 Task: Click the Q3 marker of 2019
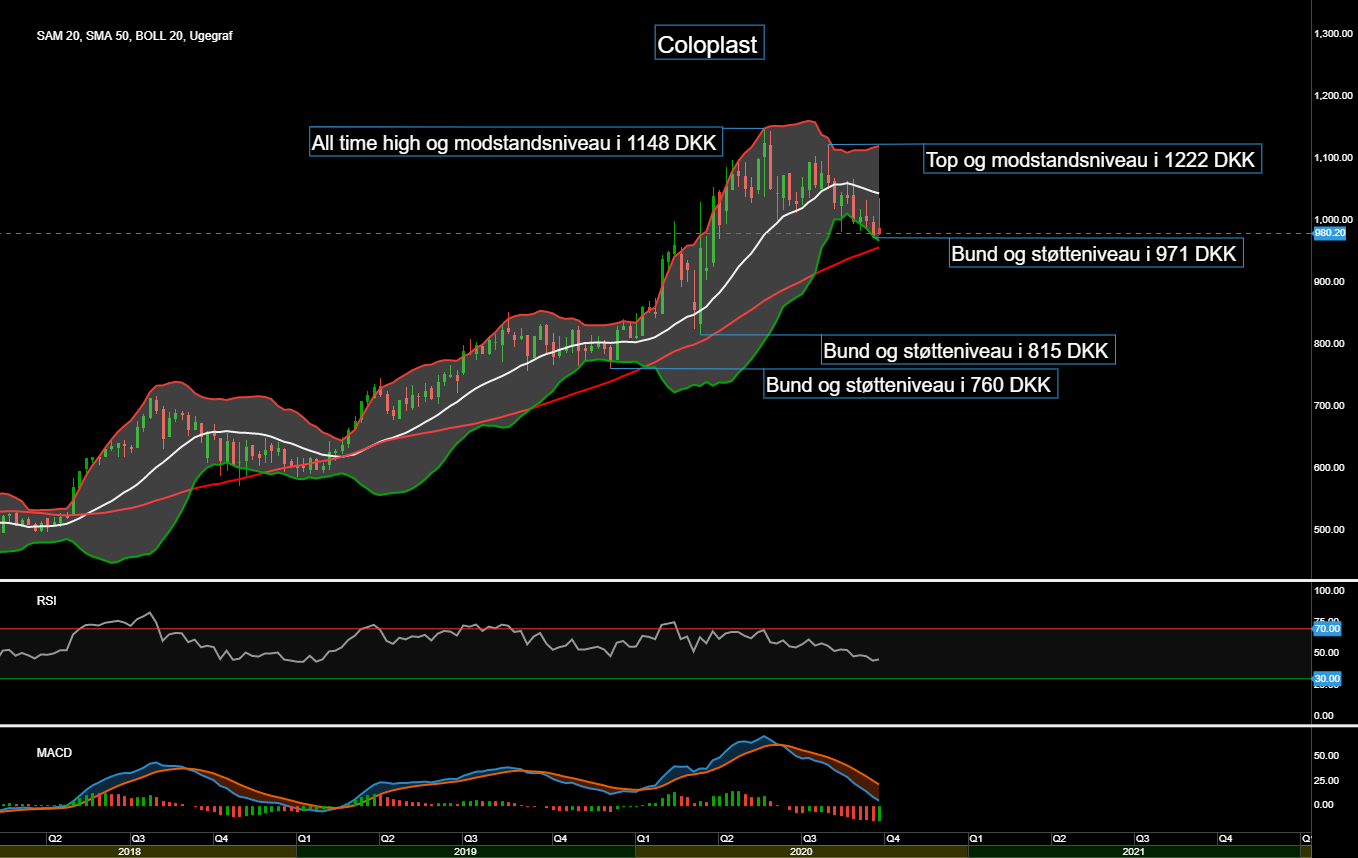[x=472, y=839]
